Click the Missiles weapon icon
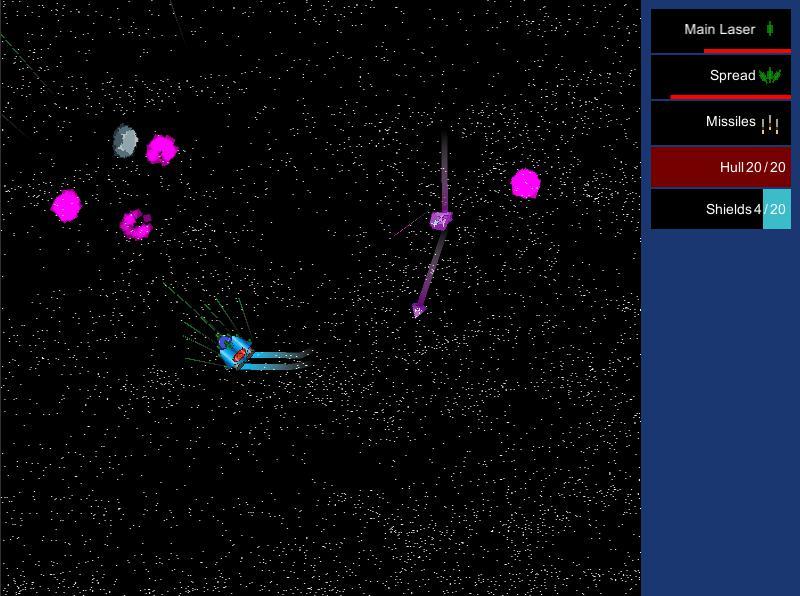800x596 pixels. 770,123
